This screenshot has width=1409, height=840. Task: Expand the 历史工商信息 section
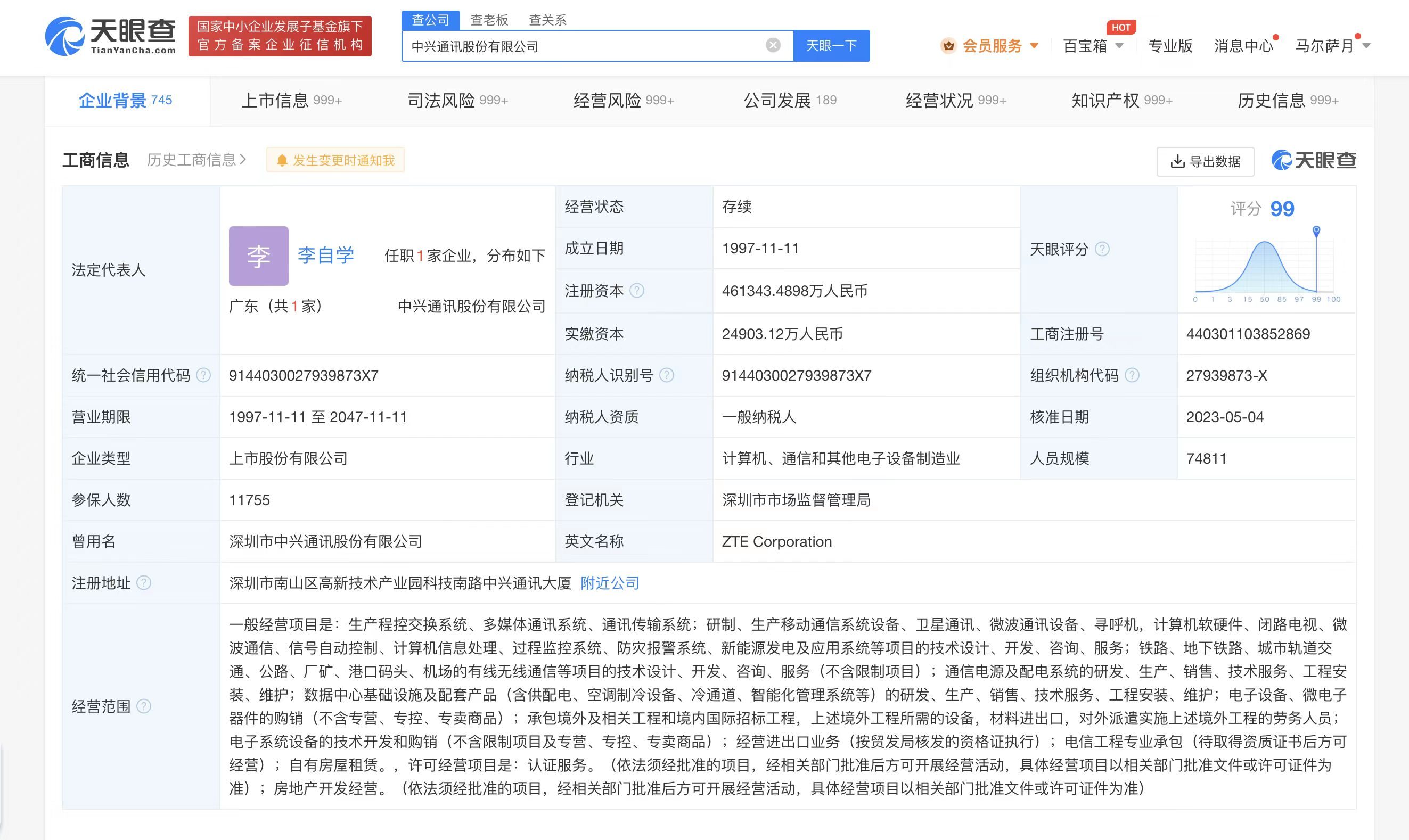click(x=195, y=160)
